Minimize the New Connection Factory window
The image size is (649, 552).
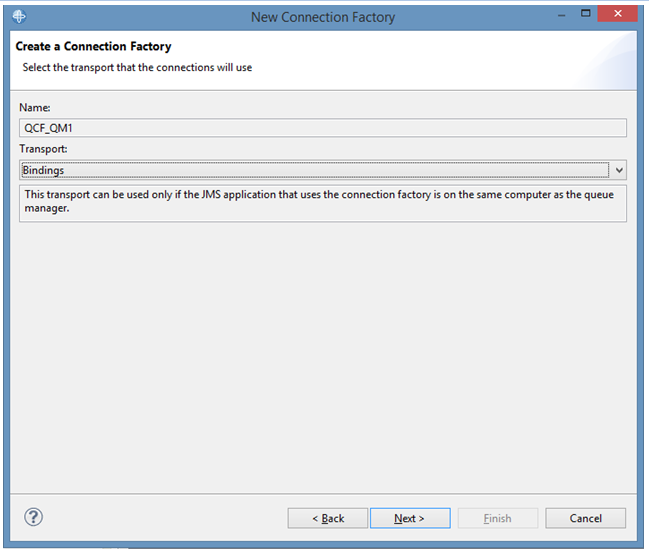click(562, 14)
